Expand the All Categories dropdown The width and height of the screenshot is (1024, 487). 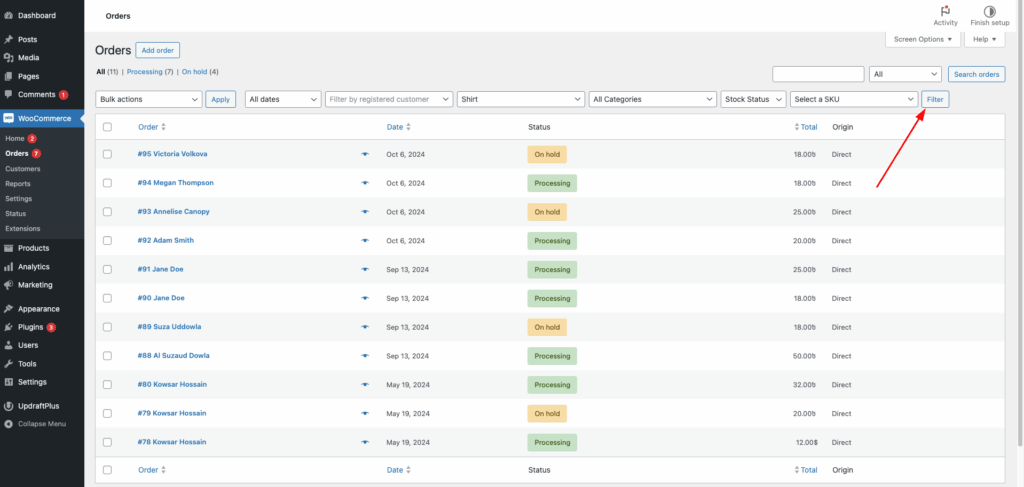click(x=652, y=99)
